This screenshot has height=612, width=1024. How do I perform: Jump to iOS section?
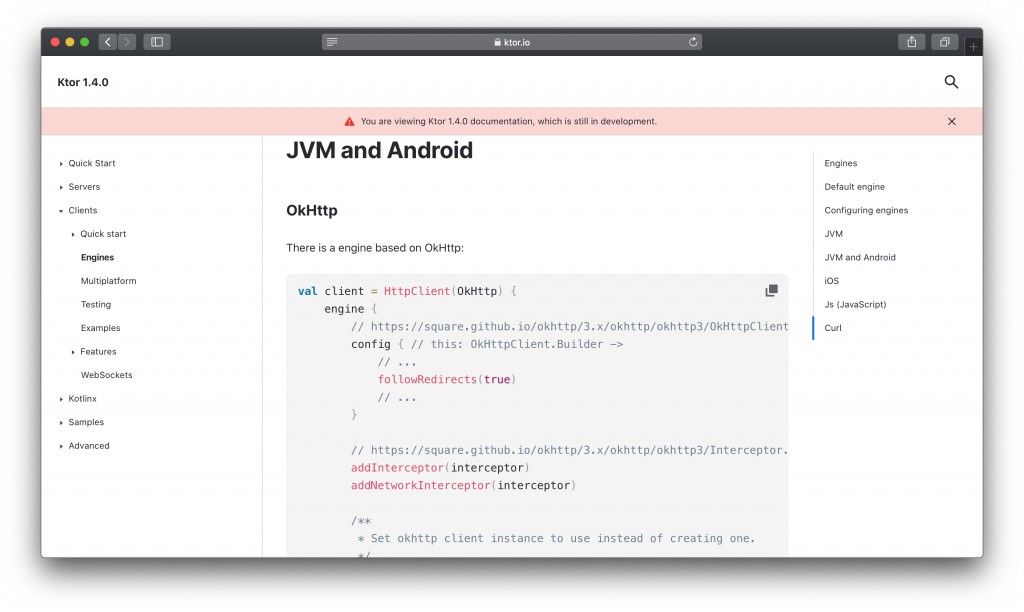(x=831, y=281)
